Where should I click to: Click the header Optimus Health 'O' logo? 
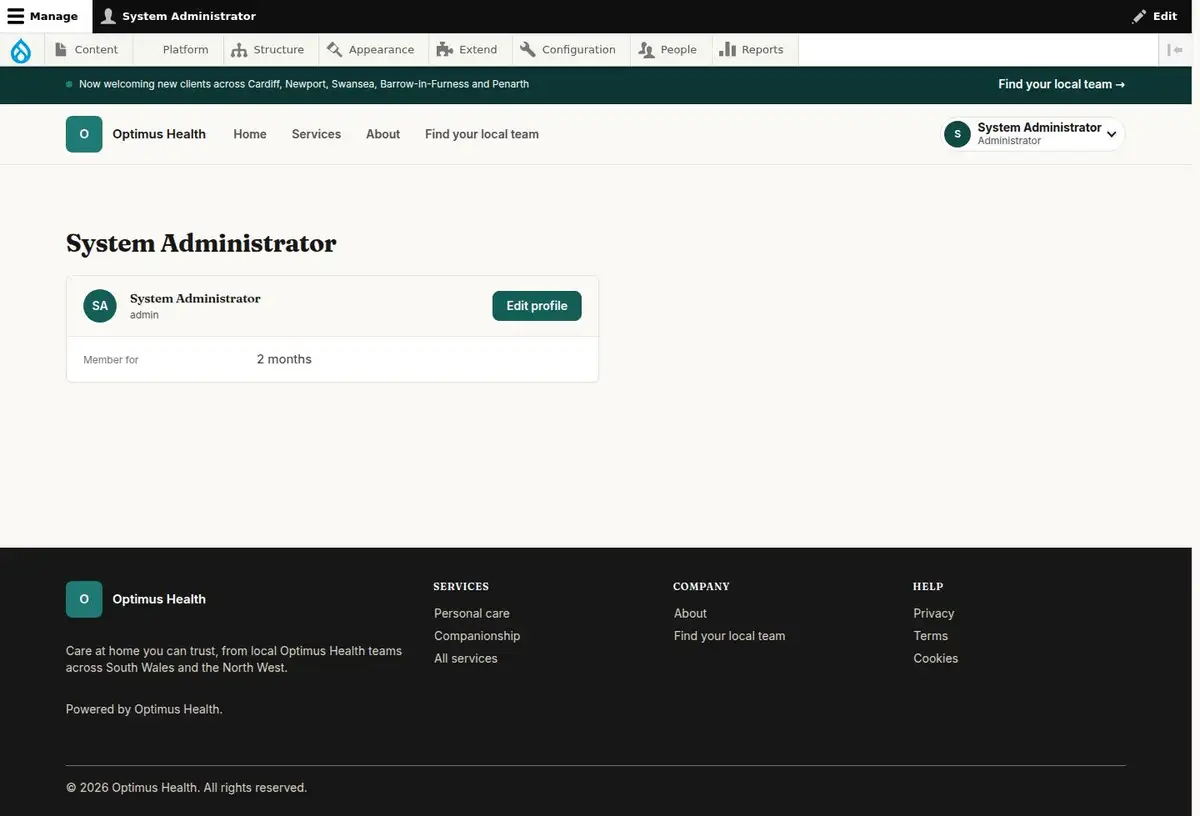tap(84, 134)
